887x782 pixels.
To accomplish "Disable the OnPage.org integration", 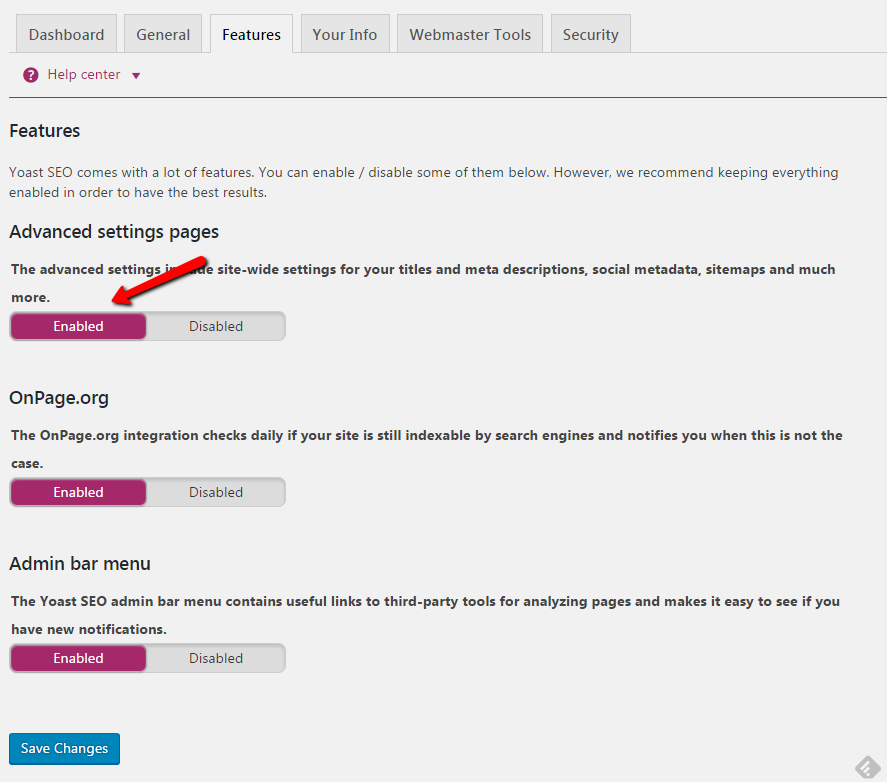I will [216, 491].
